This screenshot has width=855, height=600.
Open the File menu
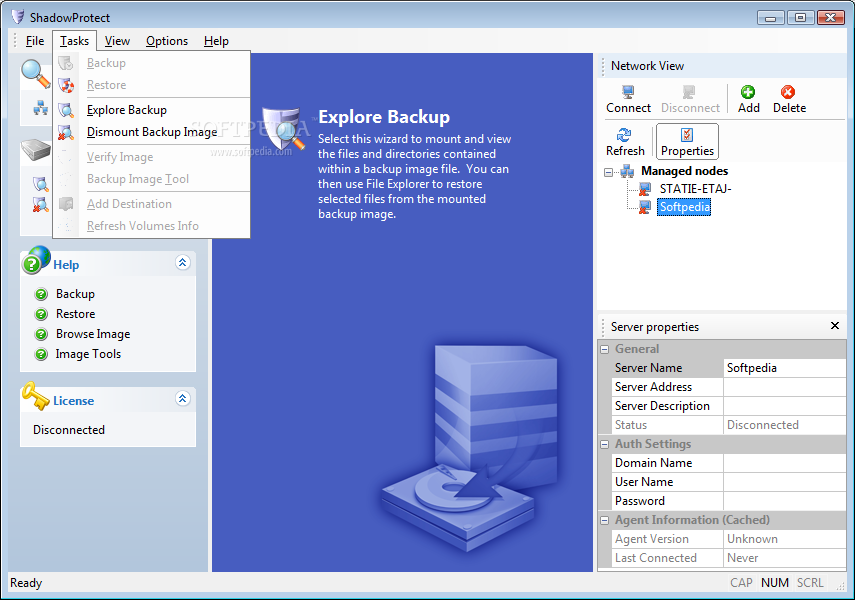pos(35,41)
